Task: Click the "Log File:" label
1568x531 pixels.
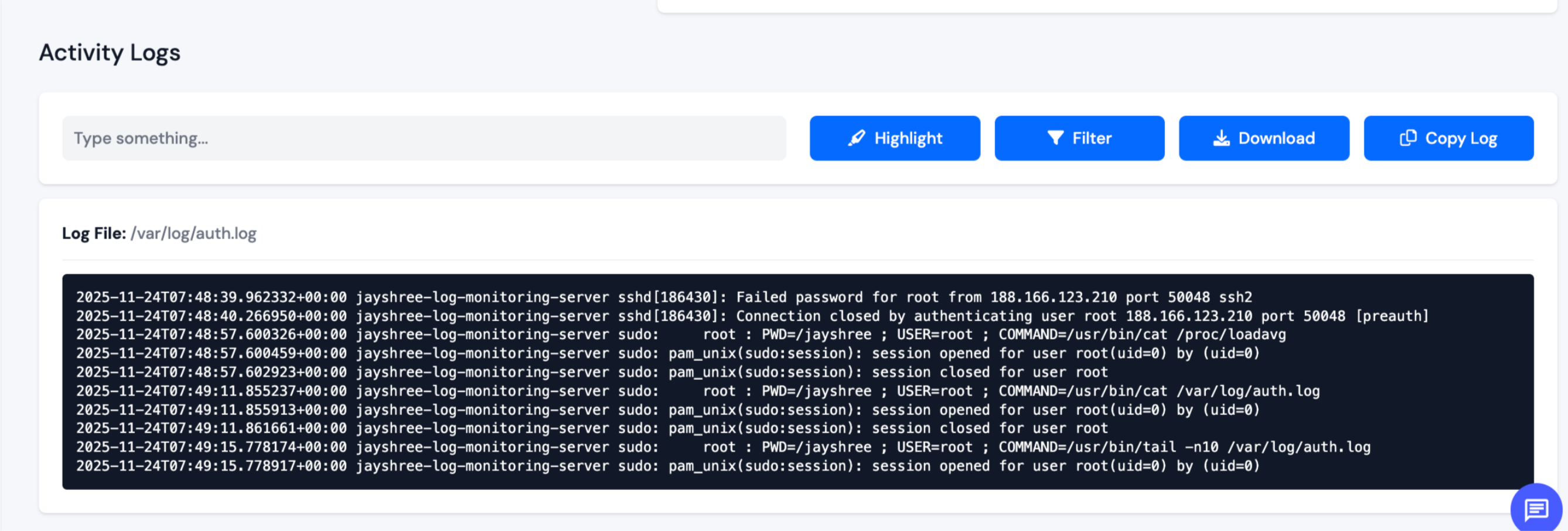Action: pos(94,233)
